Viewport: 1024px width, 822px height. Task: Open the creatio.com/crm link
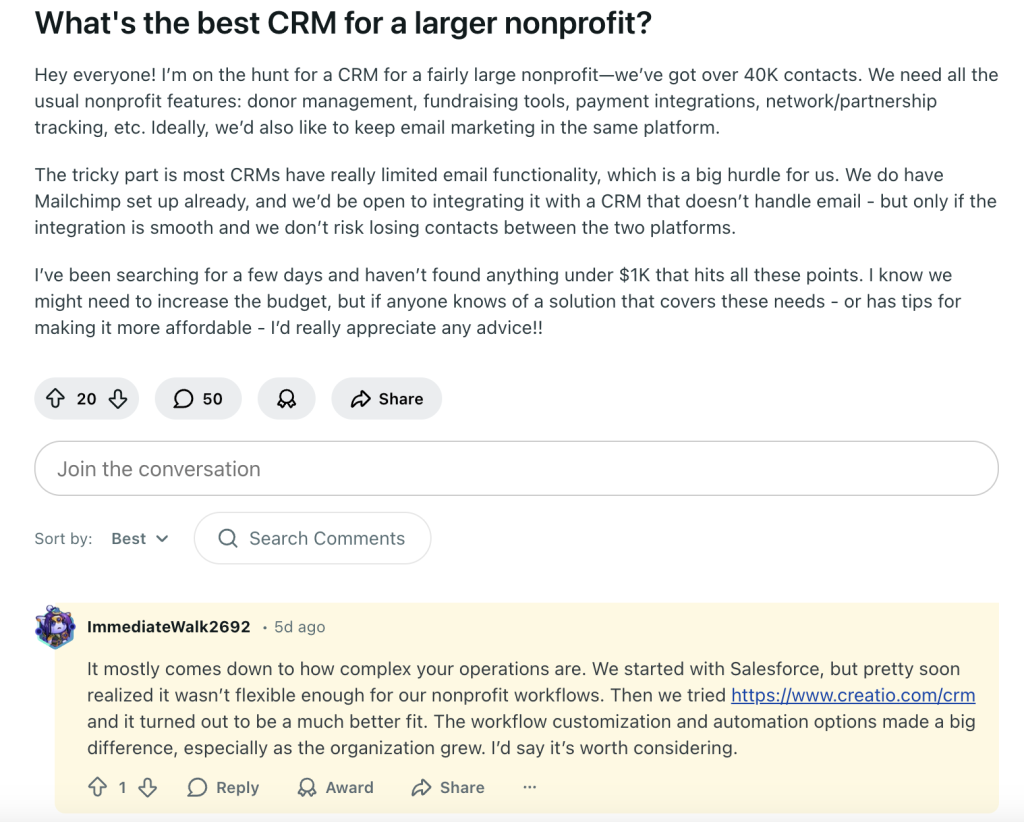tap(853, 695)
